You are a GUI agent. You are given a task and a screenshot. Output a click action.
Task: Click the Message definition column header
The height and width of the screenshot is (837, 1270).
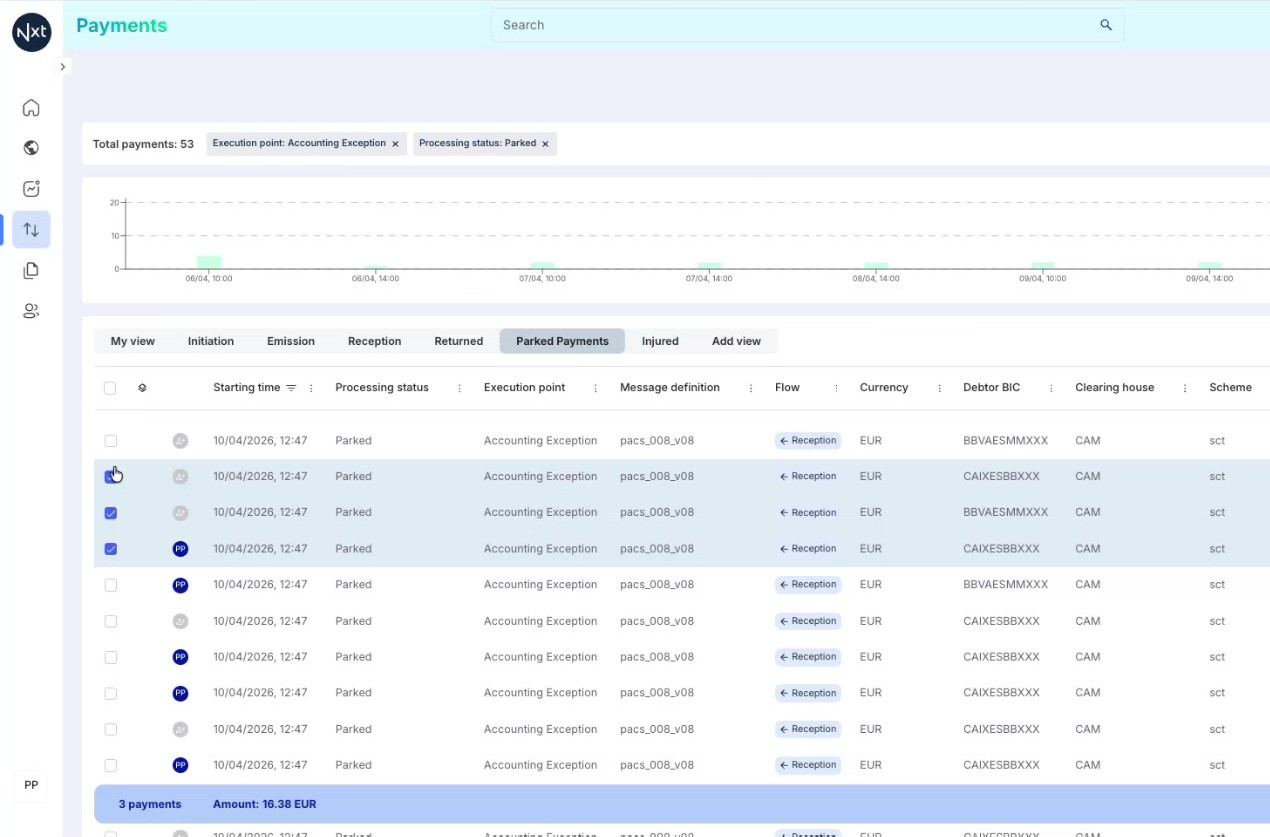[x=670, y=388]
